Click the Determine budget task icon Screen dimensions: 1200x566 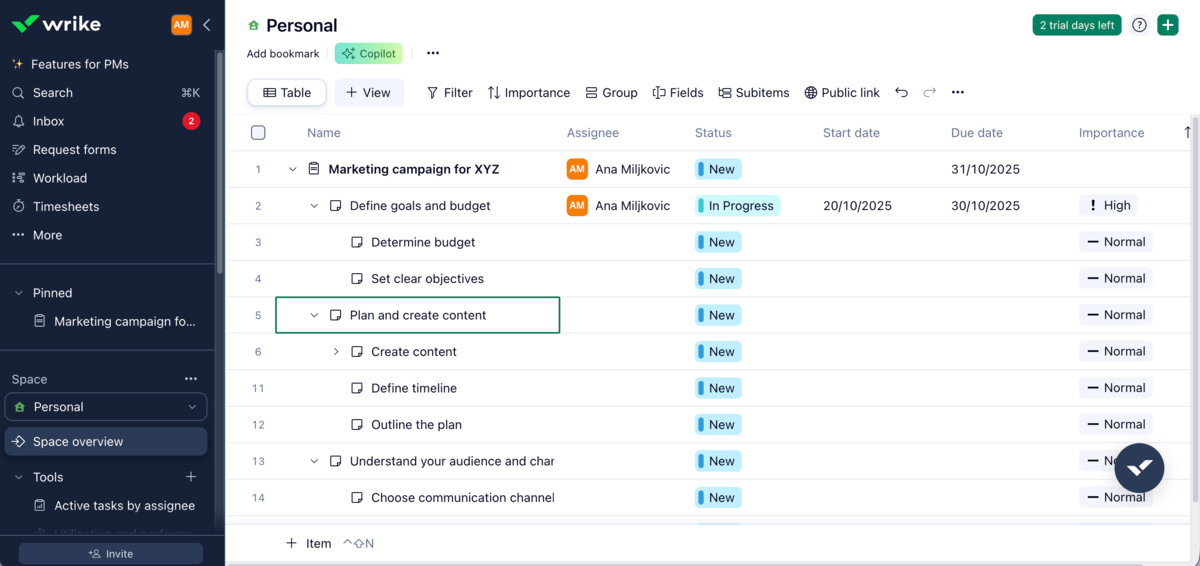(x=357, y=242)
